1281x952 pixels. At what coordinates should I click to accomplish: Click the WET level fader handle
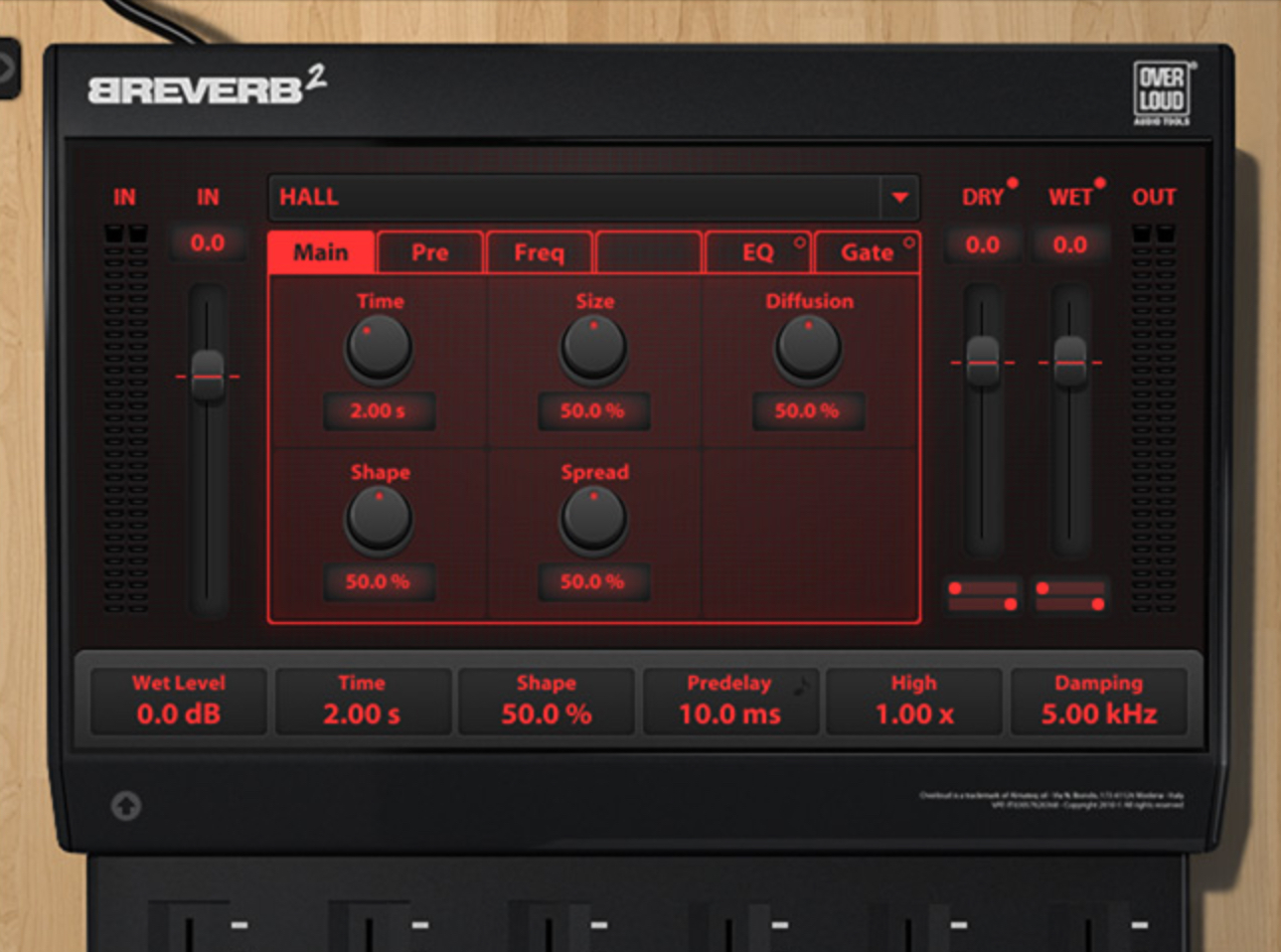tap(1070, 363)
